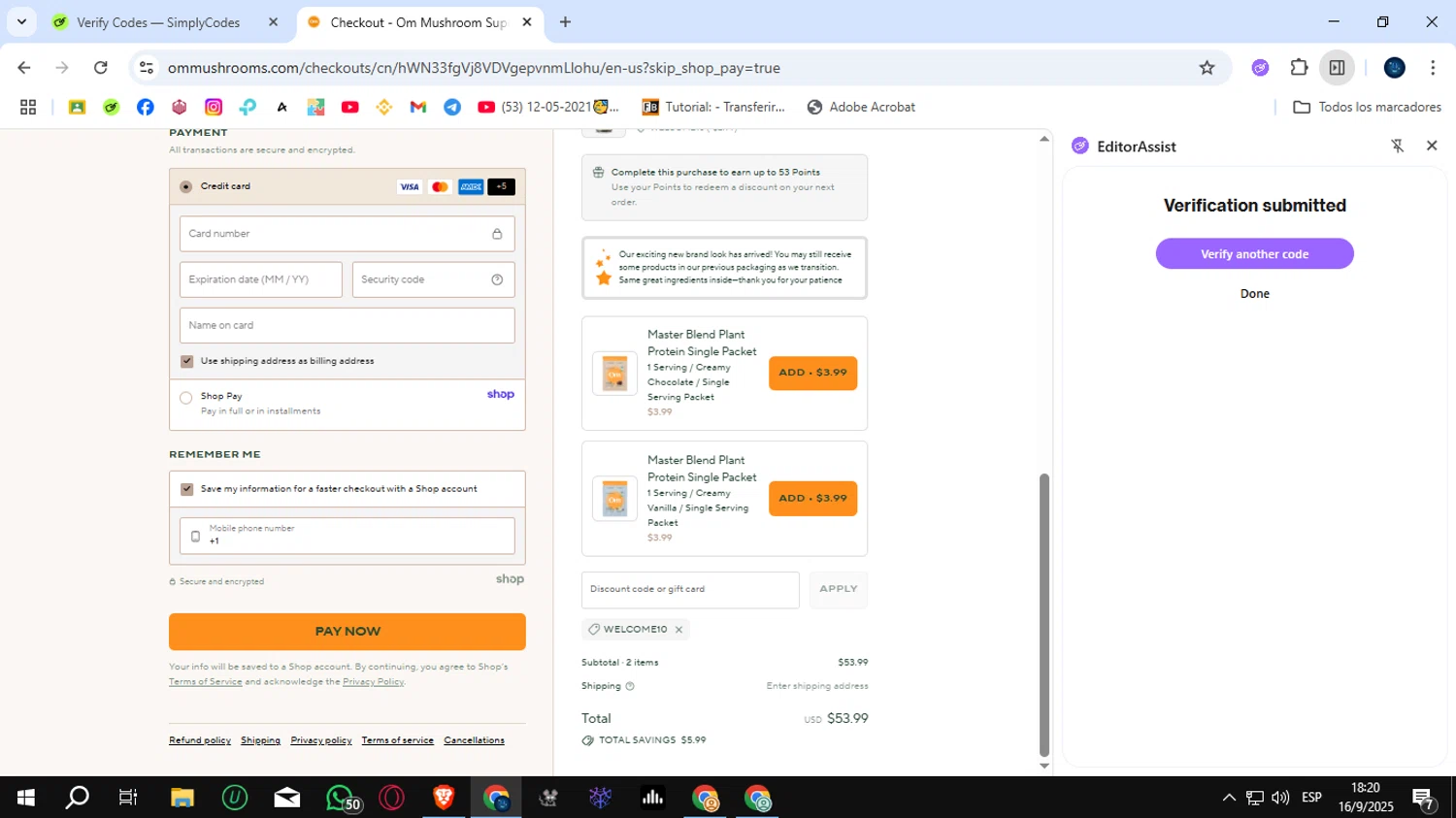Open the Telegram bookmark
1456x818 pixels.
click(452, 108)
